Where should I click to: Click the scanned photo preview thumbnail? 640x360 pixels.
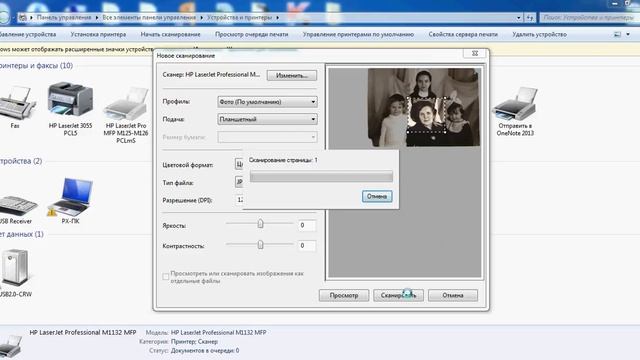[x=424, y=107]
